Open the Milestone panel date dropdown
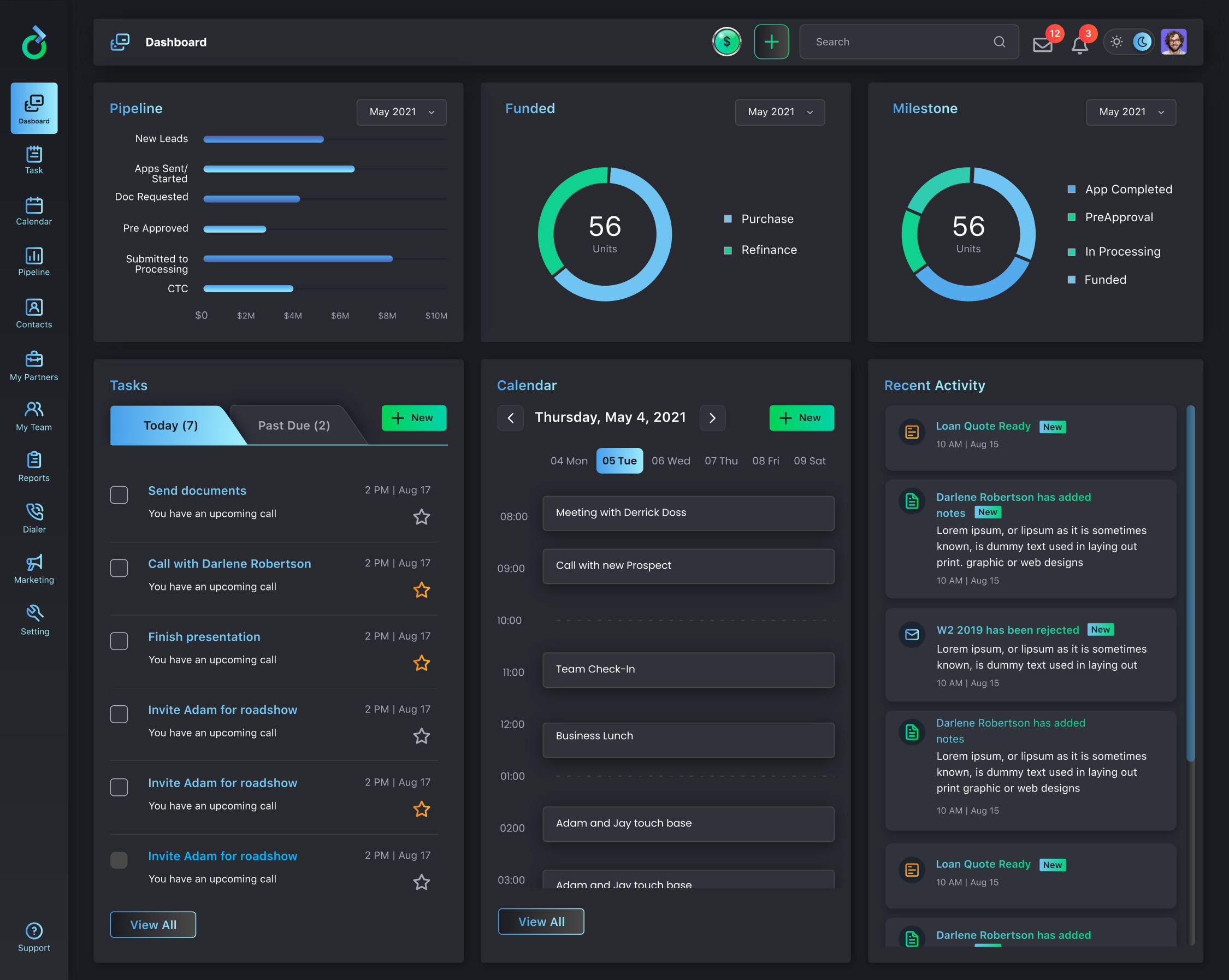The height and width of the screenshot is (980, 1229). [x=1130, y=113]
